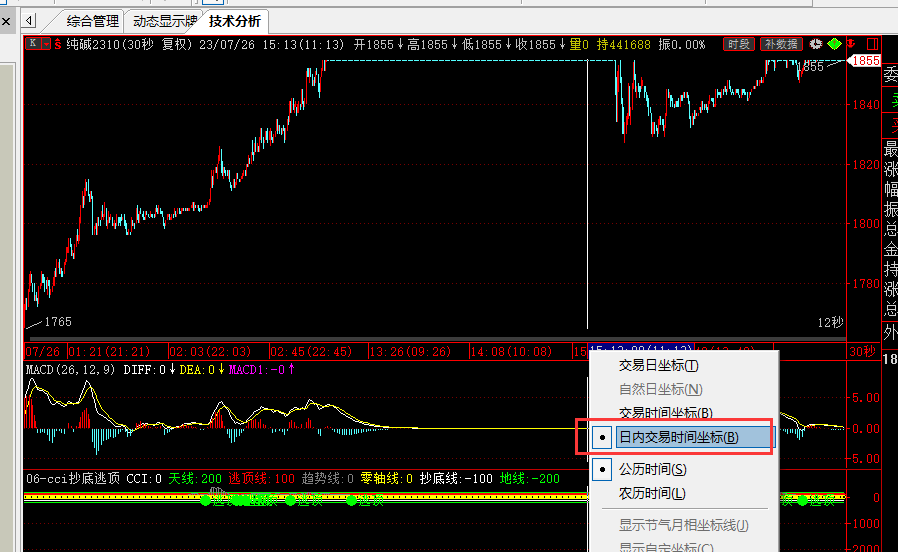
Task: Click the K-line type button
Action: tap(33, 44)
